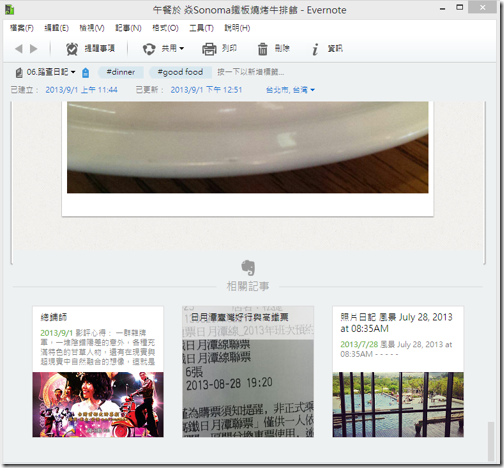
Task: Click the Evernote elephant logo above 相關記事
Action: pos(248,268)
